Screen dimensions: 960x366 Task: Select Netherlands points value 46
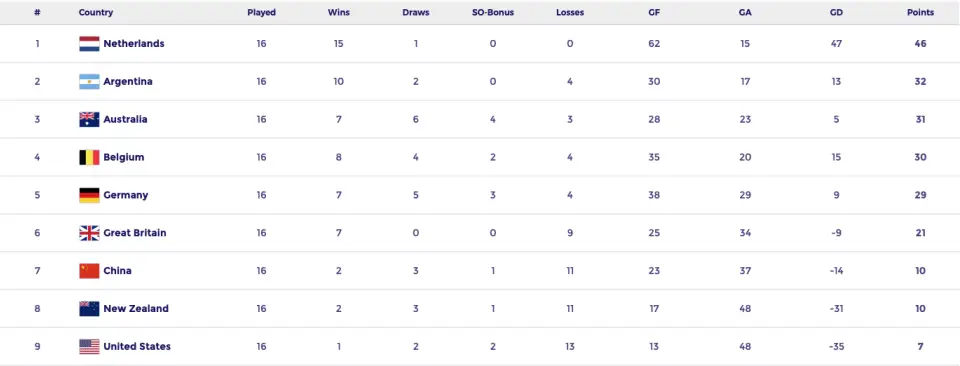(920, 43)
